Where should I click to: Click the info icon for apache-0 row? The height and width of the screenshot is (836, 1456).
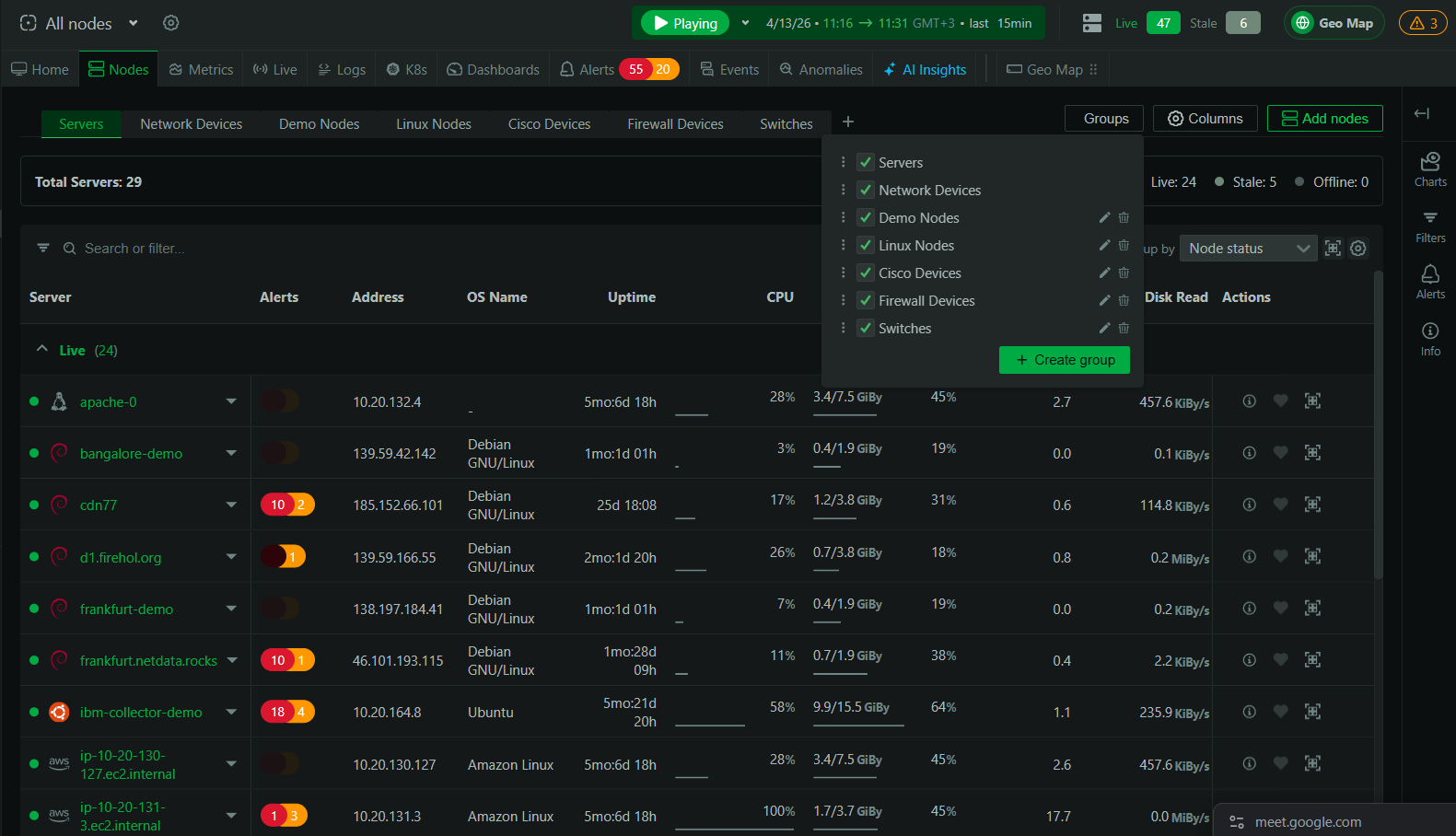[1249, 401]
